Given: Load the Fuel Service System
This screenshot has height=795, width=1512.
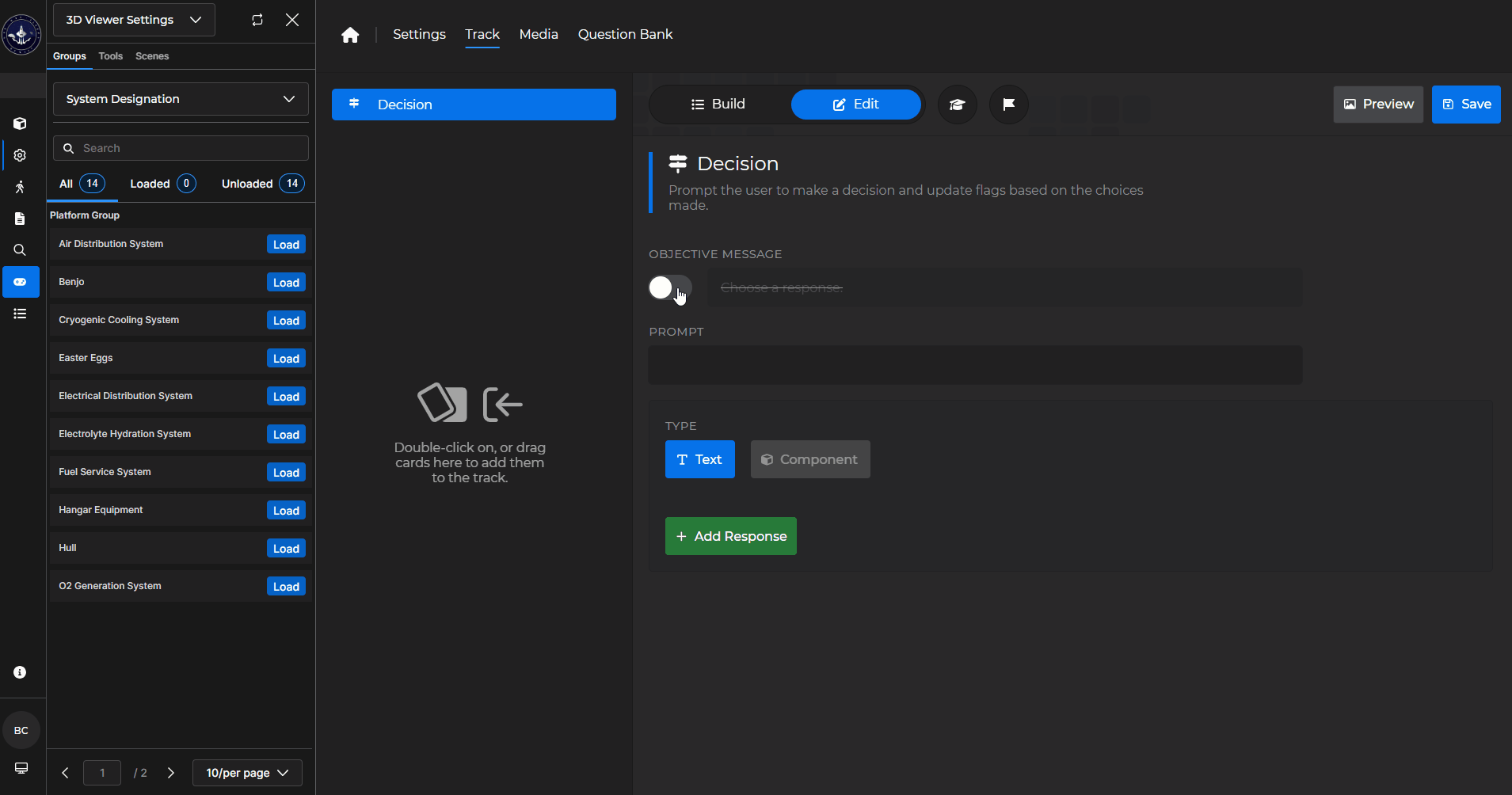Looking at the screenshot, I should (x=286, y=473).
